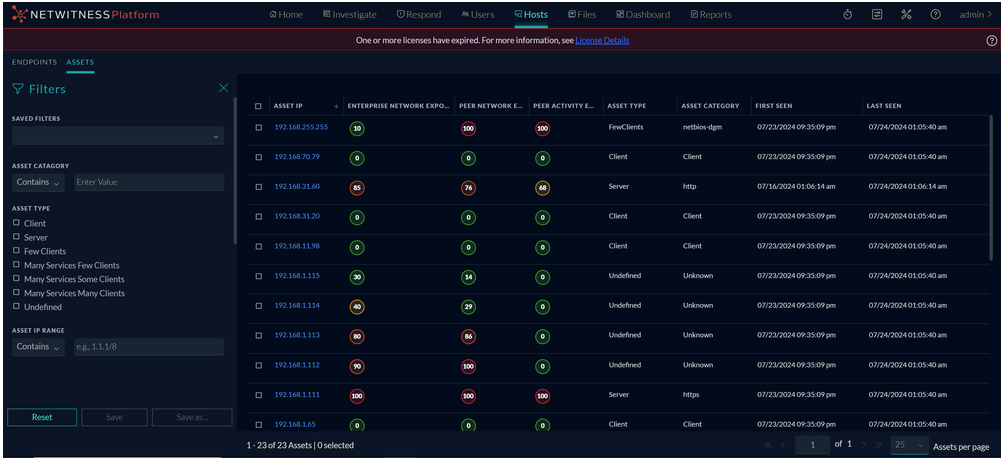Close the Filters panel with X
Viewport: 1002px width, 461px height.
click(x=223, y=88)
